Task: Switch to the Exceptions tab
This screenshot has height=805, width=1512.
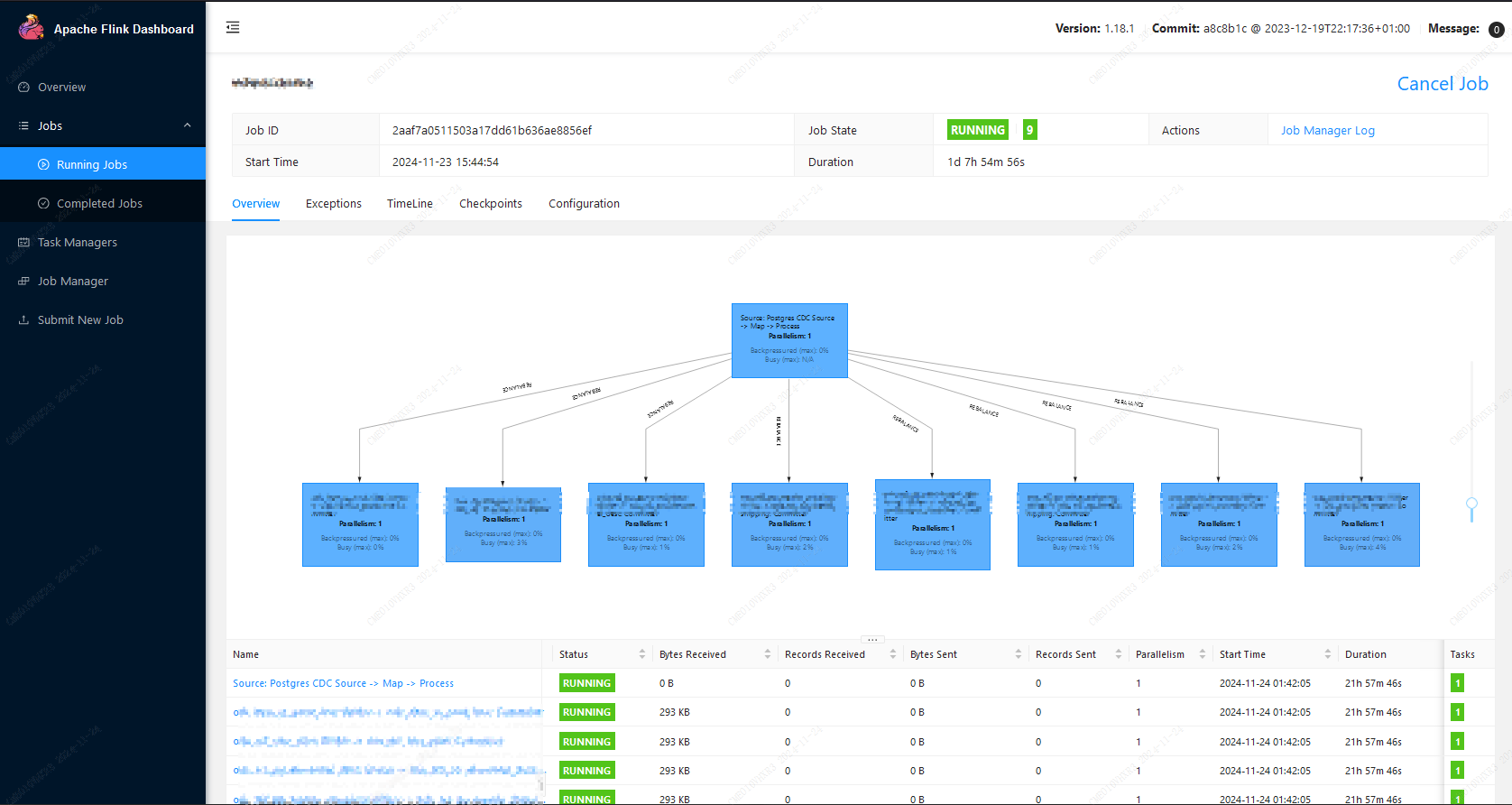Action: pyautogui.click(x=334, y=204)
